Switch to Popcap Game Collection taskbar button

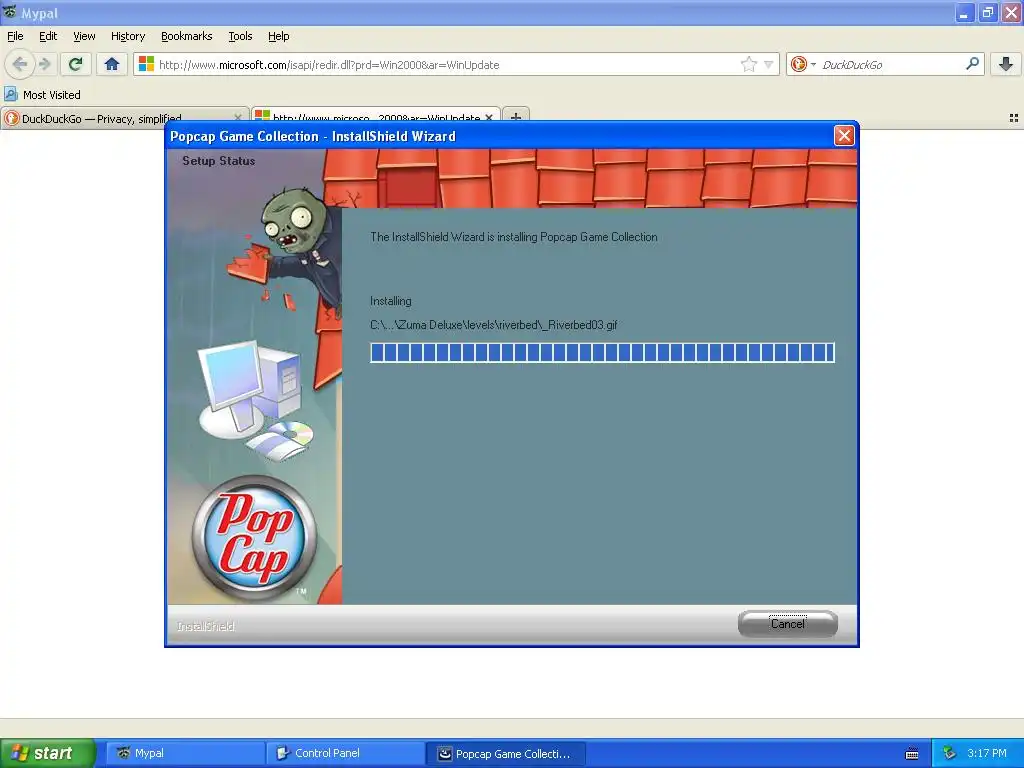pos(507,753)
